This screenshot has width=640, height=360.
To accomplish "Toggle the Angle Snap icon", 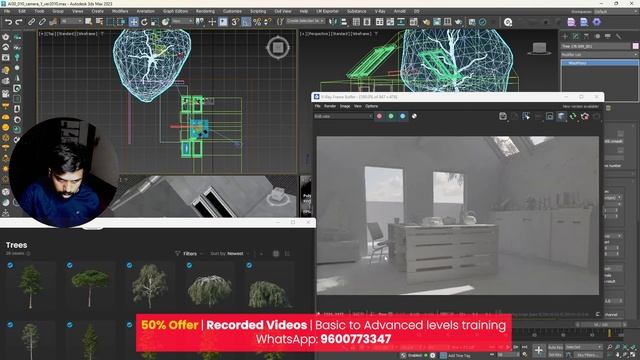I will tap(246, 22).
